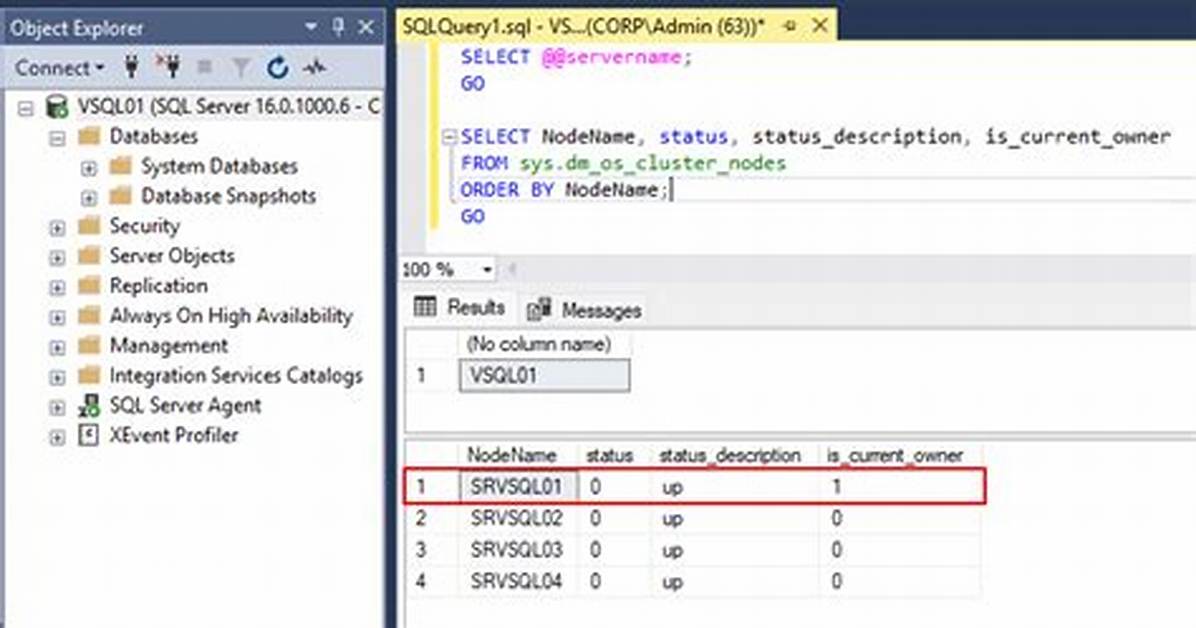Switch to the SQLQuery1.sql tab

point(583,27)
